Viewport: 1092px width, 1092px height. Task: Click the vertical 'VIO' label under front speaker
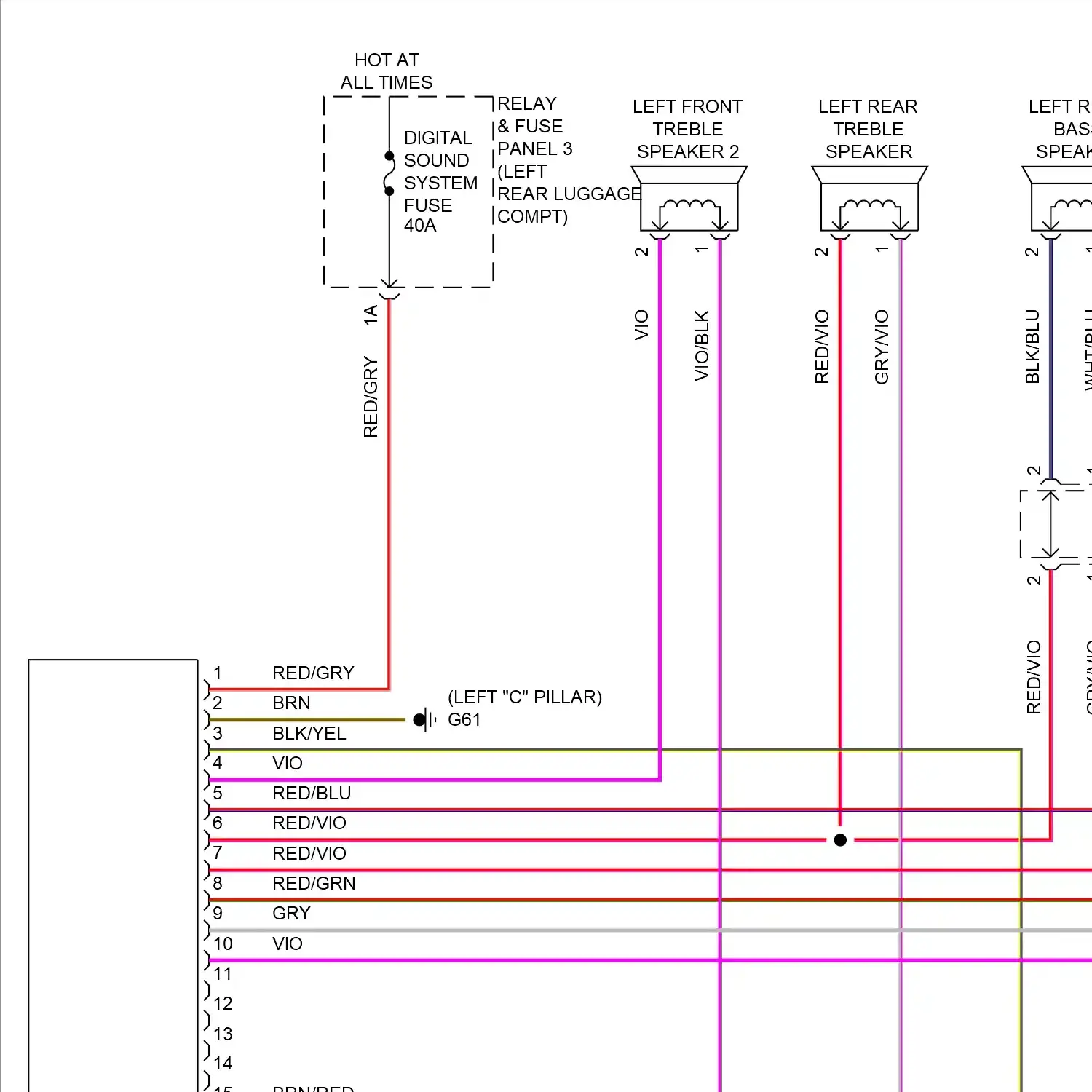(641, 325)
